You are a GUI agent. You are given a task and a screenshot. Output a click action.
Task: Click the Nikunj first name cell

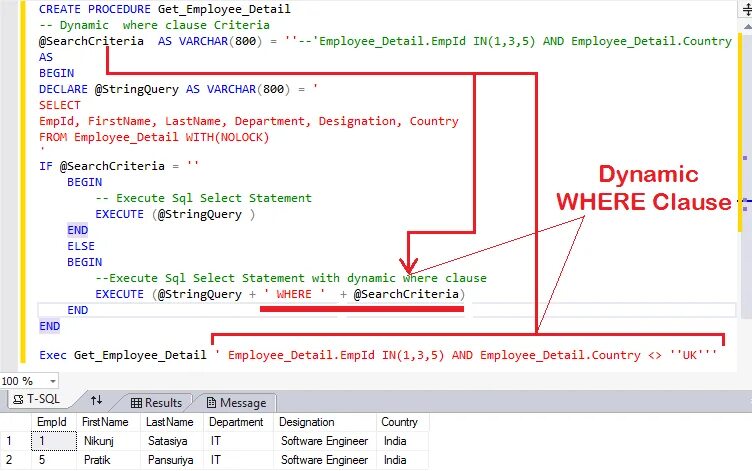[x=108, y=441]
